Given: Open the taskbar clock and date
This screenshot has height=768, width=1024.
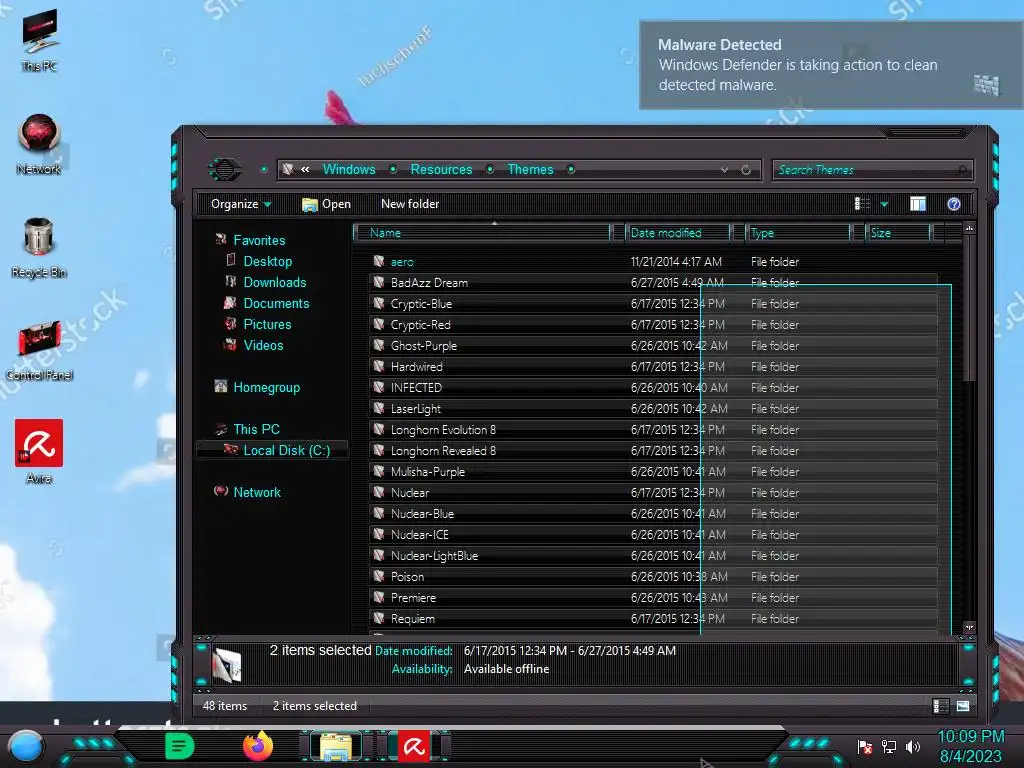Looking at the screenshot, I should pos(970,746).
